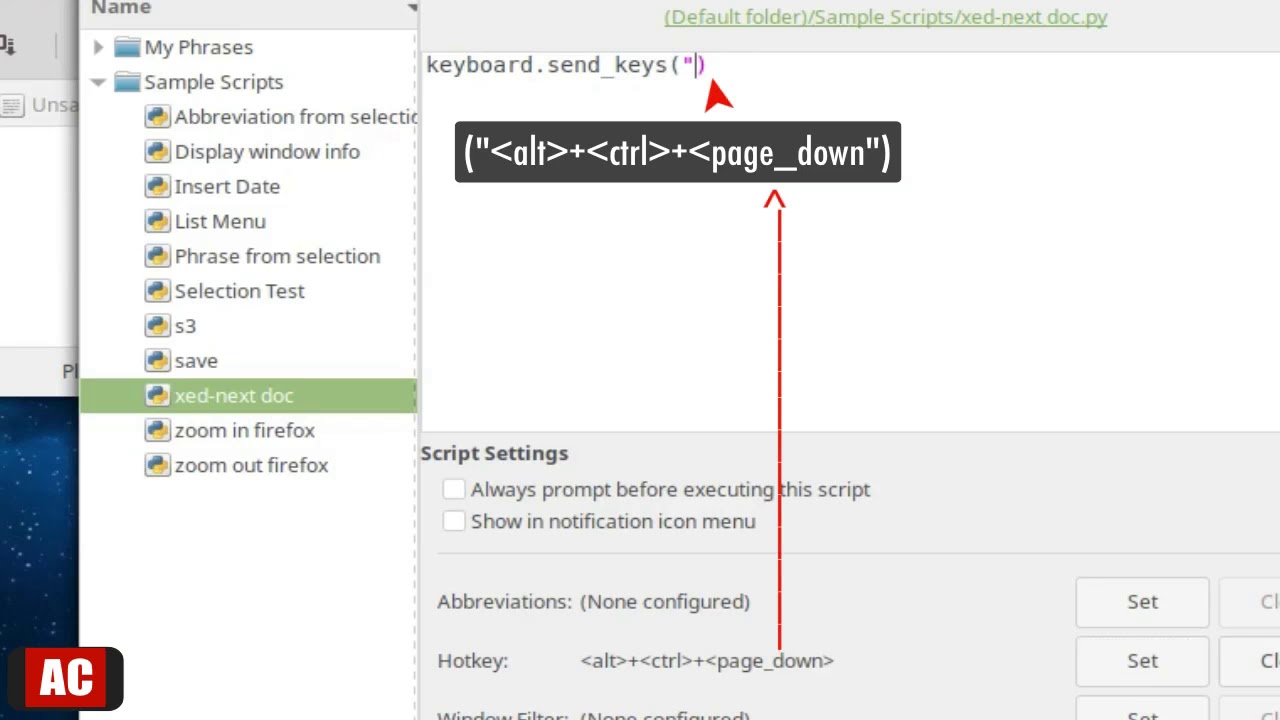This screenshot has width=1280, height=720.
Task: Click the hotkey value text <alt>+<ctrl>+<page_down>
Action: [x=707, y=661]
